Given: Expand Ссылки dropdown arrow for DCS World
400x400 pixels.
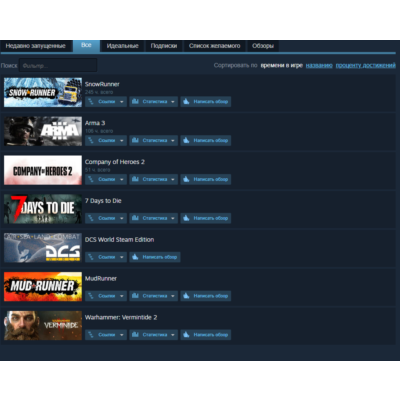Looking at the screenshot, I should point(122,257).
